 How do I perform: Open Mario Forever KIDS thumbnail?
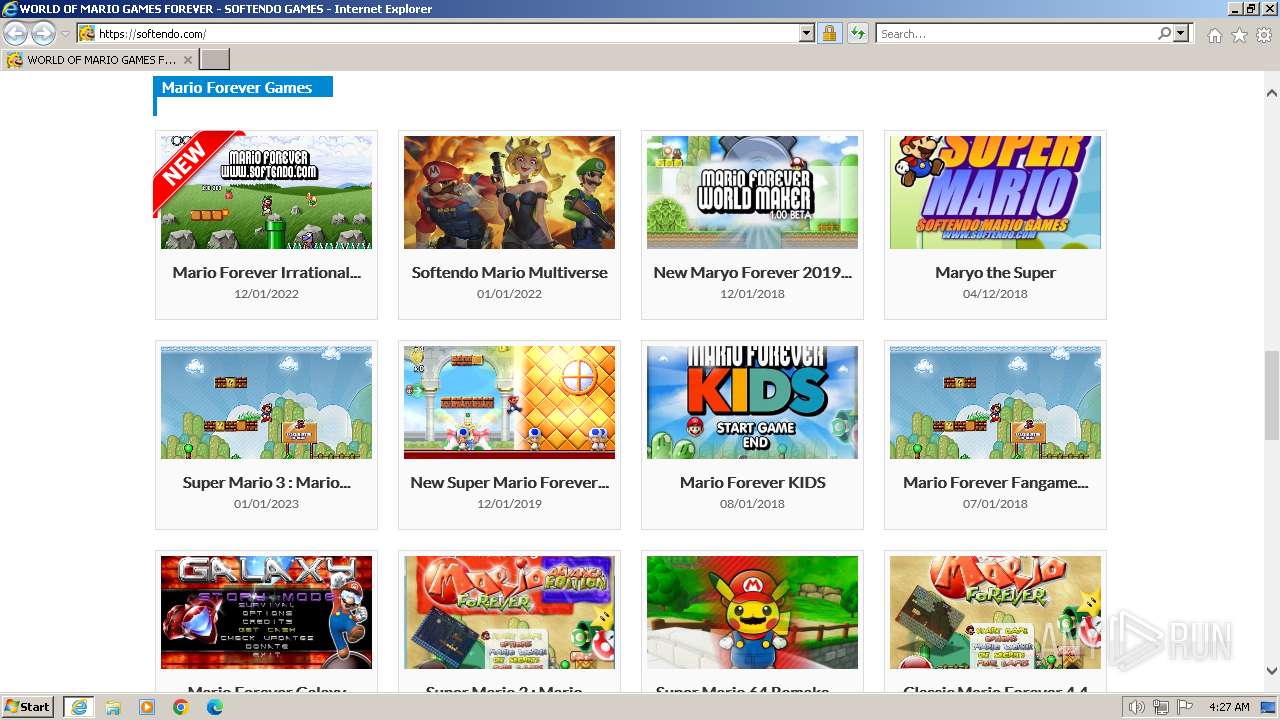(752, 402)
